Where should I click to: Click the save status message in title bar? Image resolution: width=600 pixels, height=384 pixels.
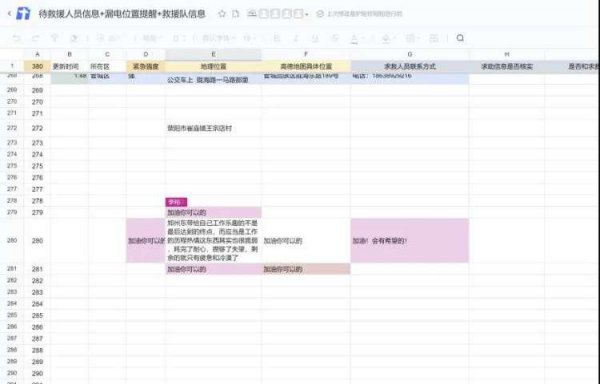360,14
